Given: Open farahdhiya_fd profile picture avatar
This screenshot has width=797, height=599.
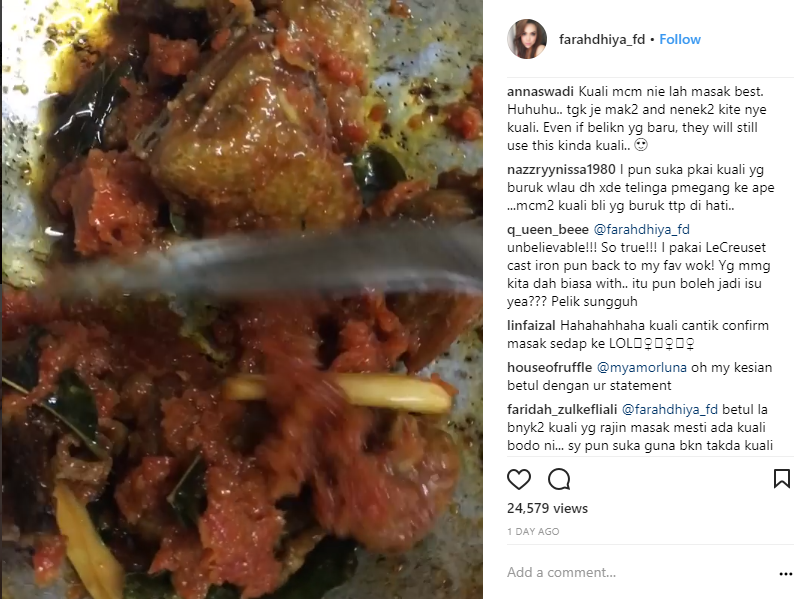Looking at the screenshot, I should (527, 39).
